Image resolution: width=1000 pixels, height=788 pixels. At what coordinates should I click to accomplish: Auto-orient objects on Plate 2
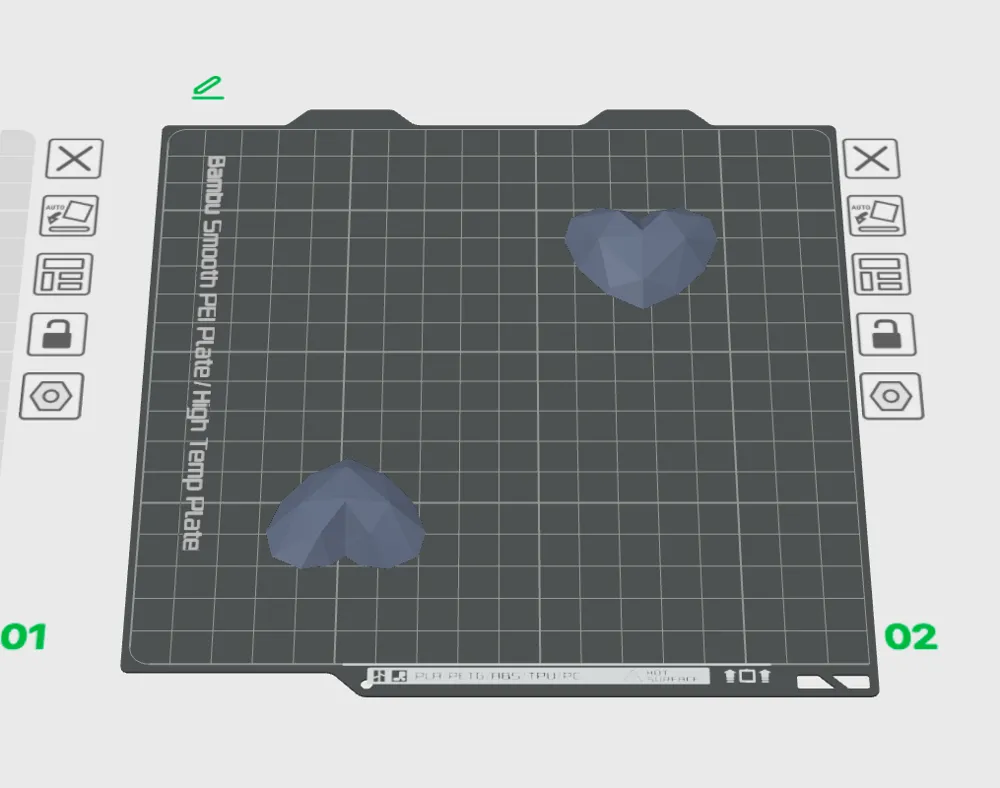[x=878, y=217]
